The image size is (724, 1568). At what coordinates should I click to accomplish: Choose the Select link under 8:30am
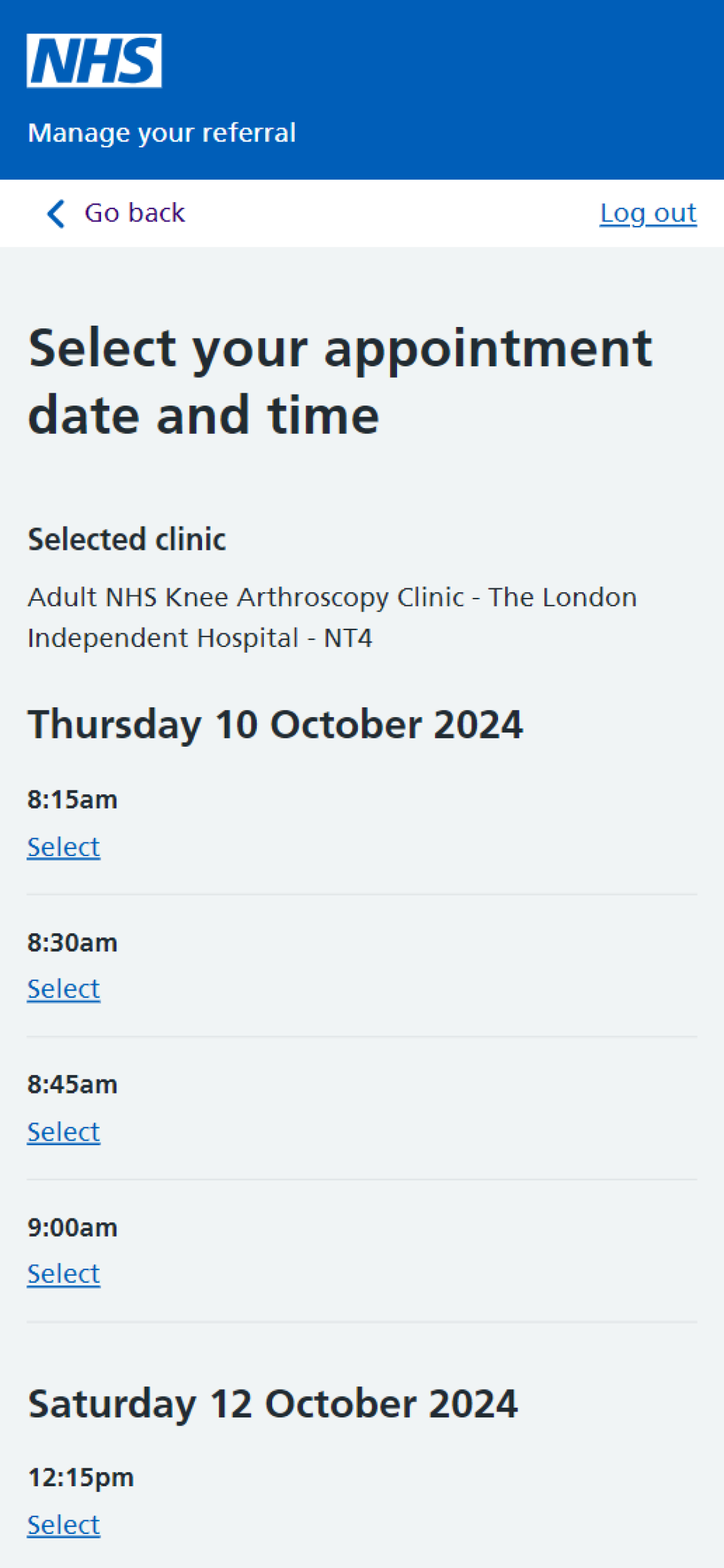64,989
